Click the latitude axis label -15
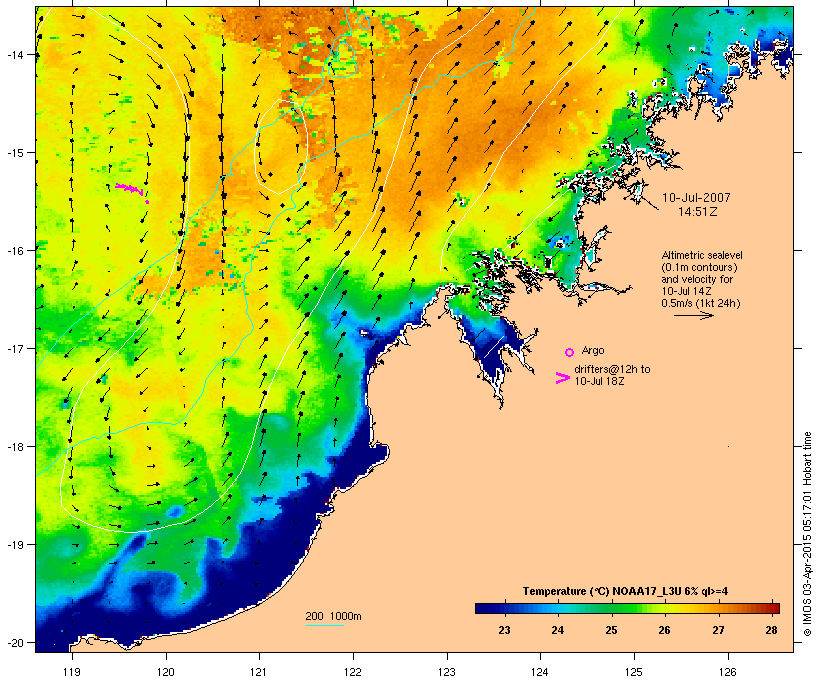This screenshot has height=680, width=820. click(x=15, y=153)
